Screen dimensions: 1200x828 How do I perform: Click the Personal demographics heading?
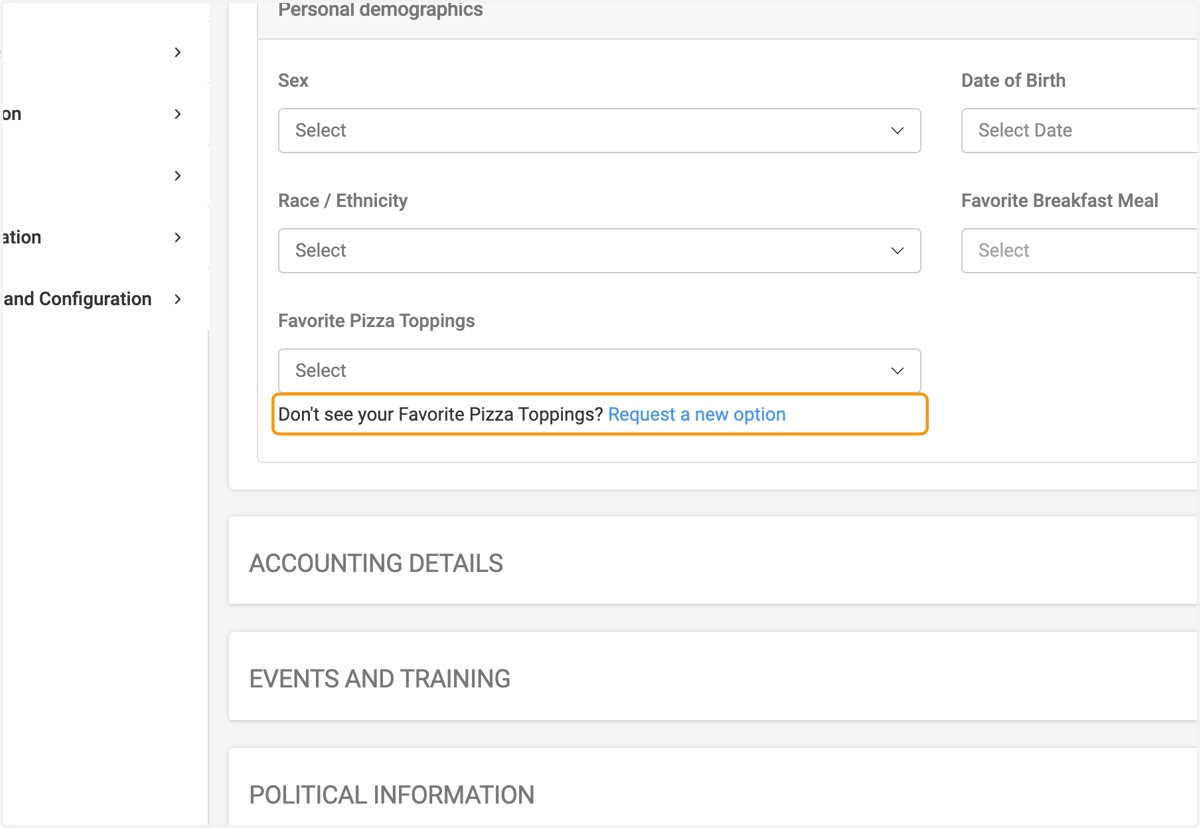[x=380, y=10]
